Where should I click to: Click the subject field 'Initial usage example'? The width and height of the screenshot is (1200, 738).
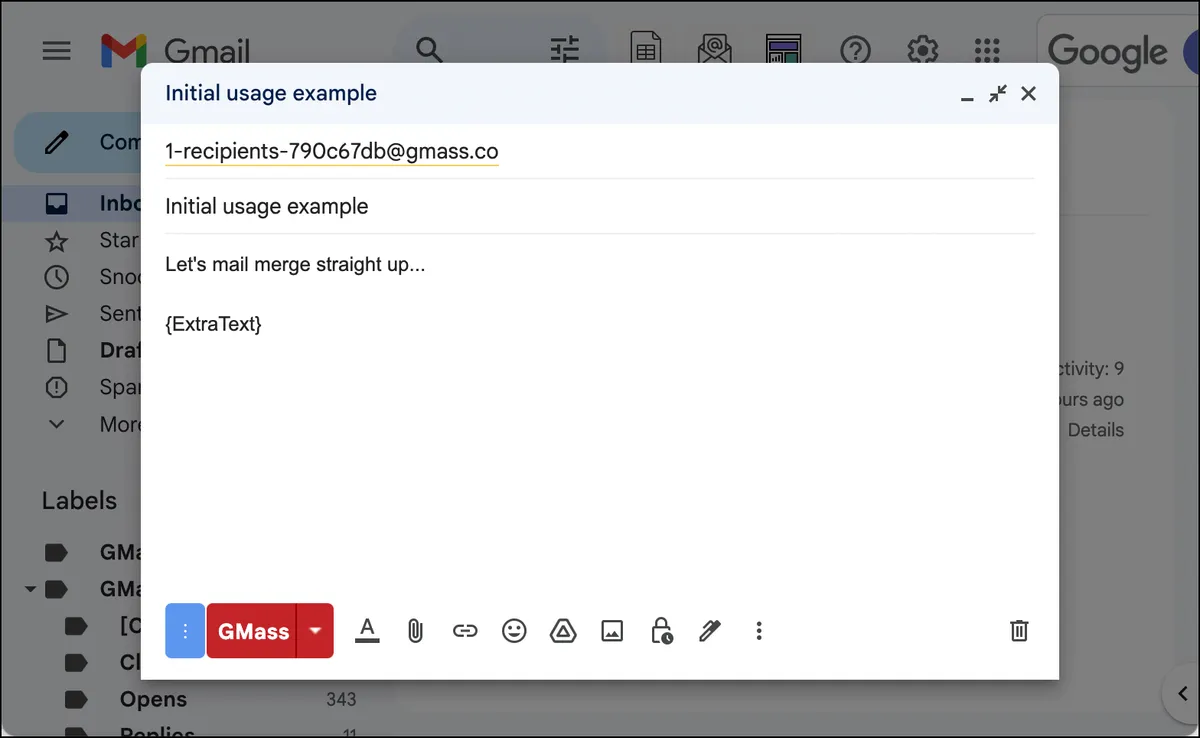(600, 206)
